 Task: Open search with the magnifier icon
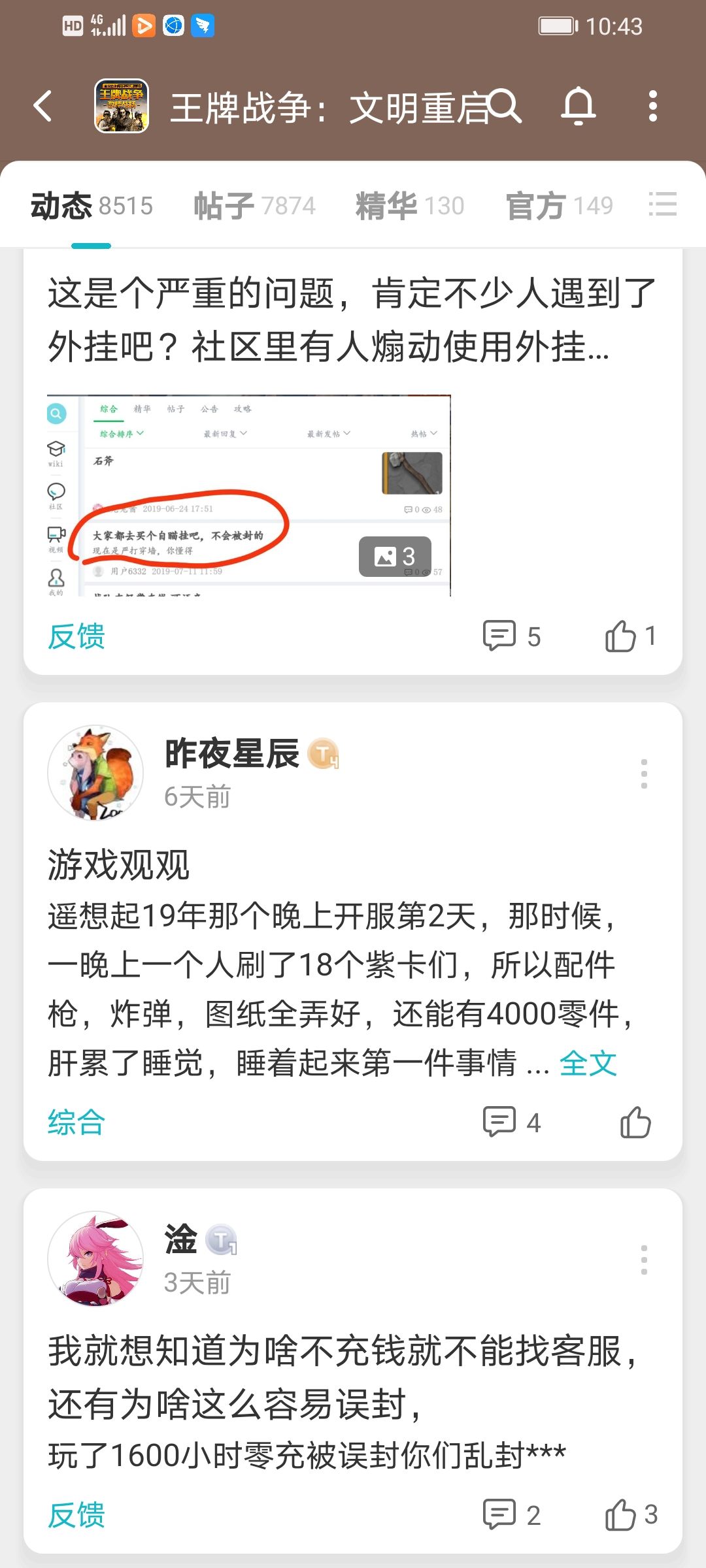tap(505, 106)
